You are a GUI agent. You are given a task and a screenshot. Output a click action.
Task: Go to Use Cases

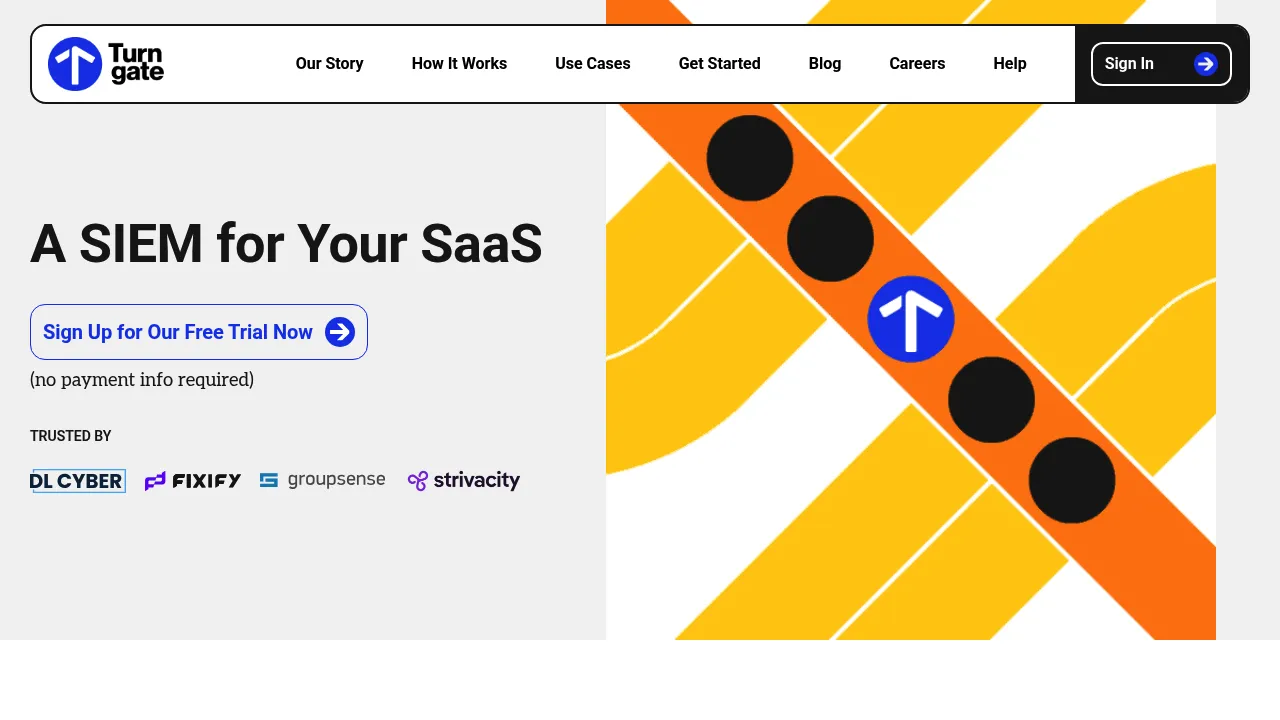[593, 64]
